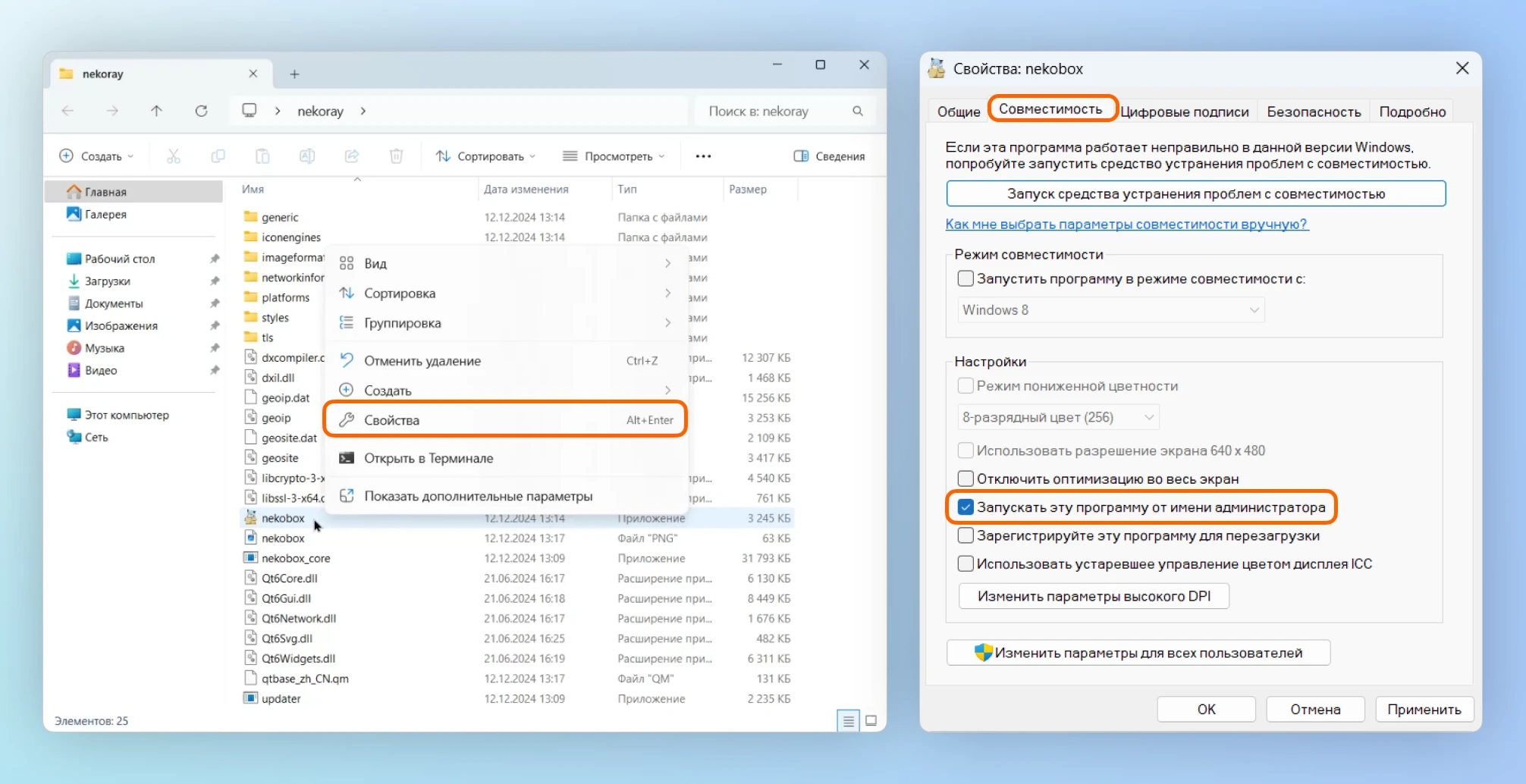Click the Cut scissors icon in toolbar
This screenshot has height=784, width=1526.
tap(174, 156)
